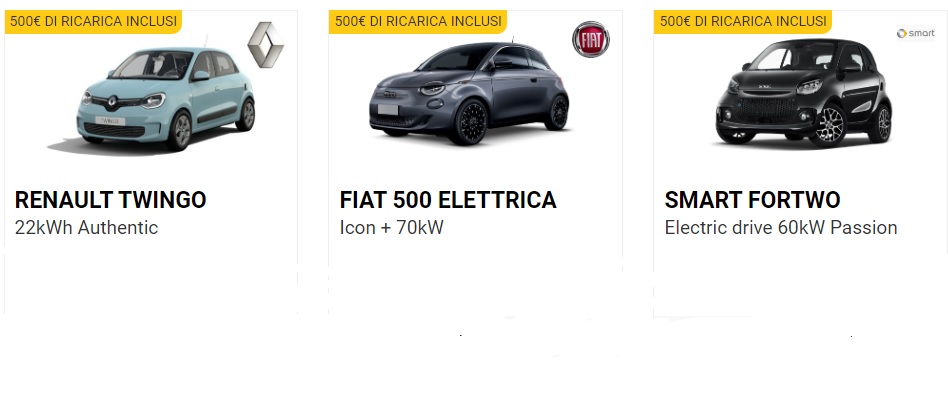
Task: Click the Renault emblem on the Twingo's grille
Action: (x=112, y=101)
